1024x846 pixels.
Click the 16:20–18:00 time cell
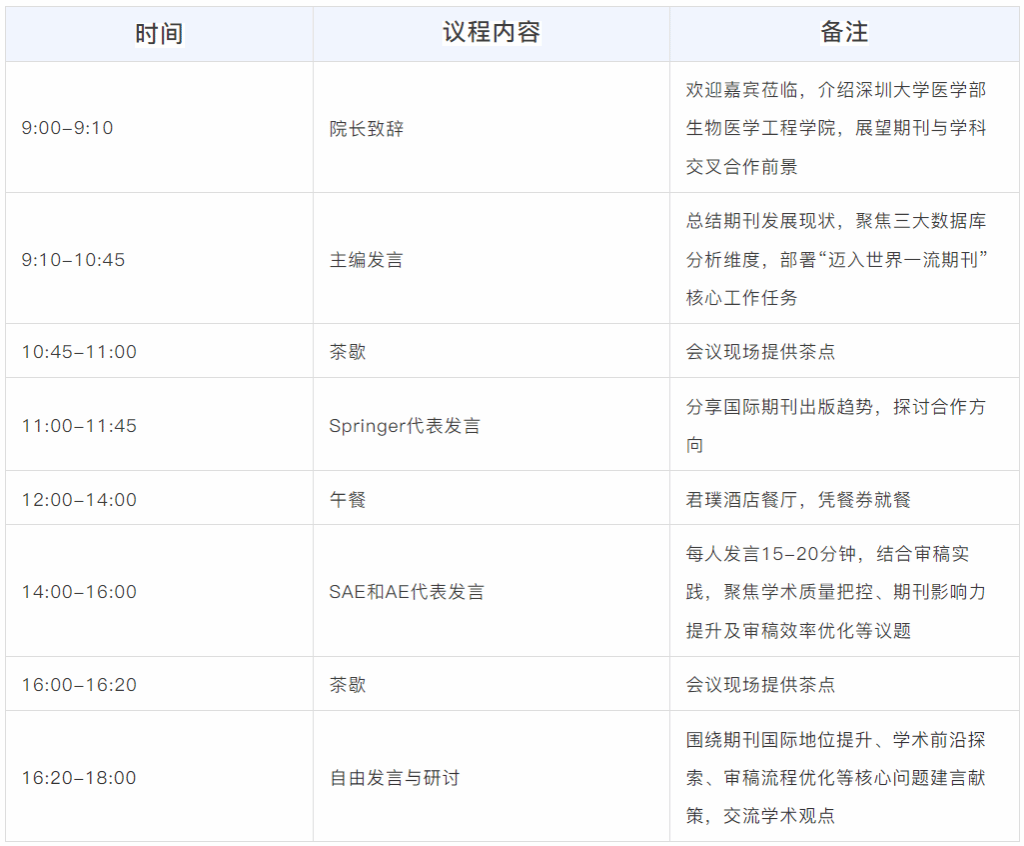[x=79, y=778]
